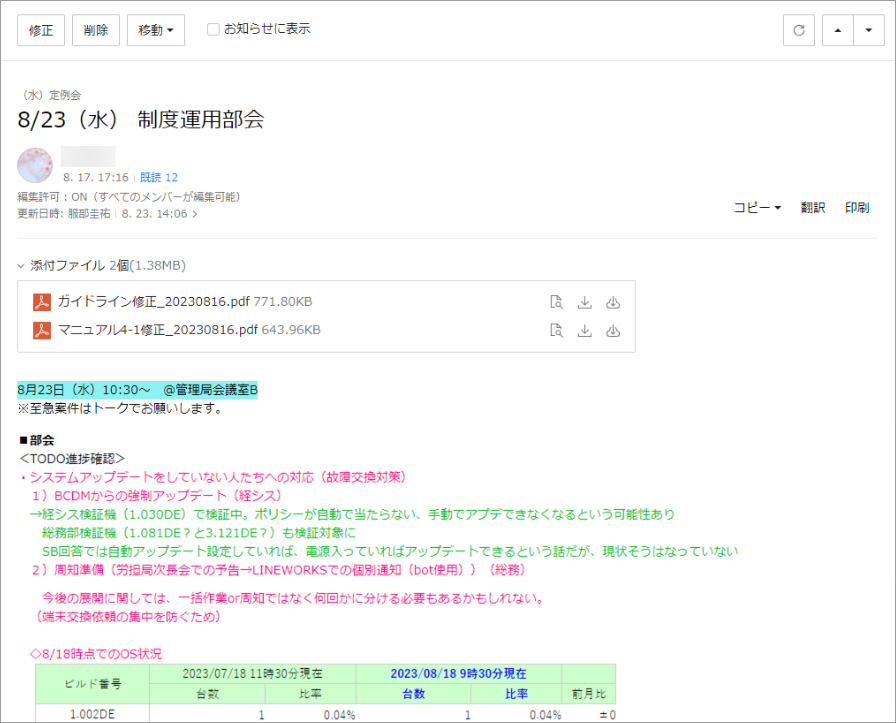Viewport: 896px width, 723px height.
Task: Collapse the 添付ファイル attachment list
Action: tap(22, 266)
